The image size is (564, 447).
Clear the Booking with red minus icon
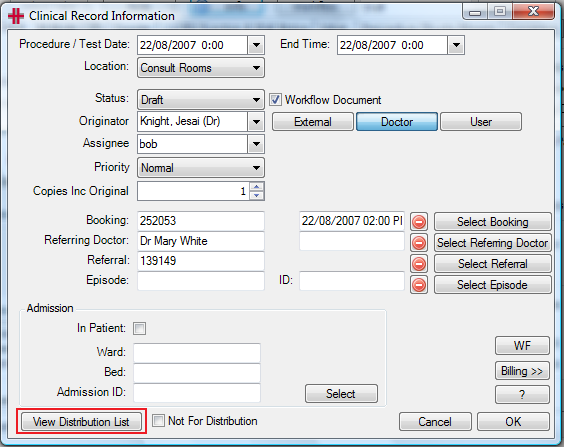[419, 222]
